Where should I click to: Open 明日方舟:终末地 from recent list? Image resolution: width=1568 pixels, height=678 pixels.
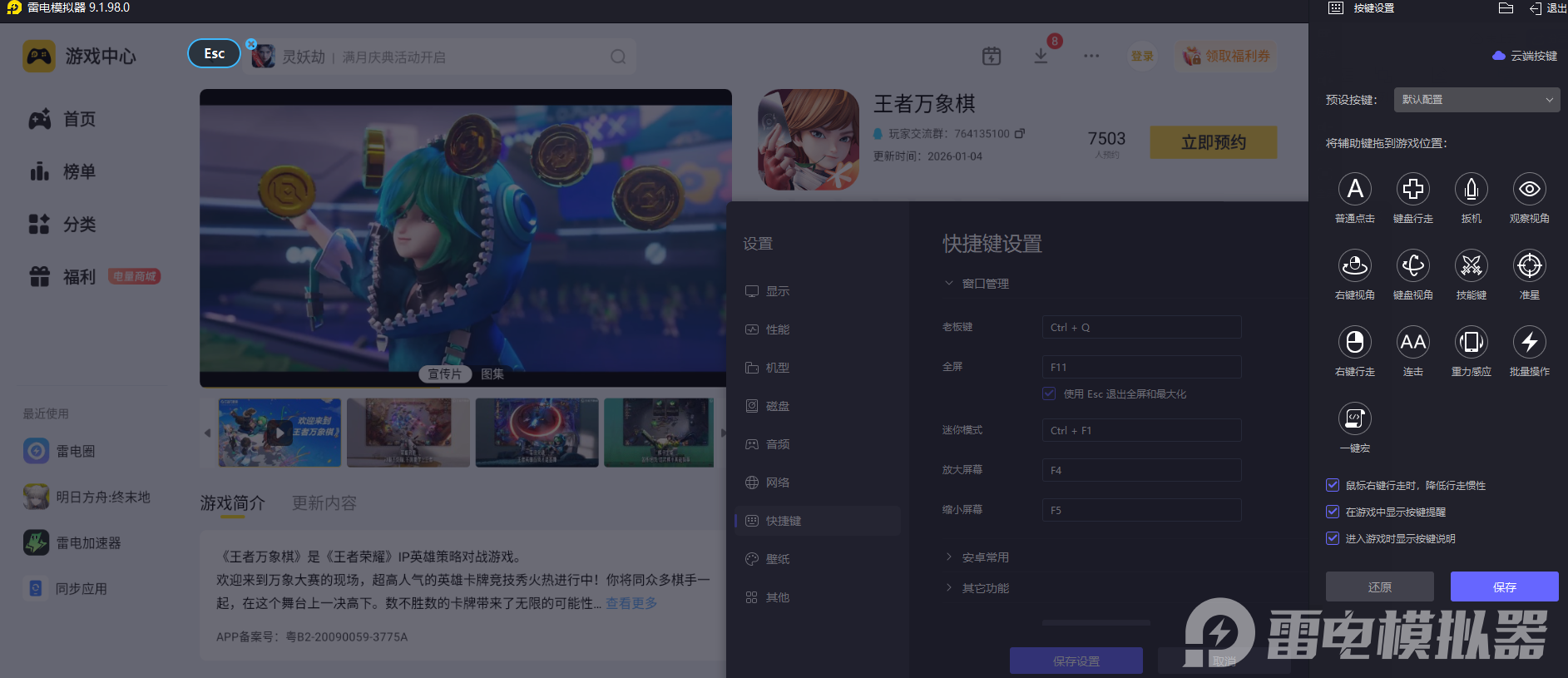pos(87,497)
